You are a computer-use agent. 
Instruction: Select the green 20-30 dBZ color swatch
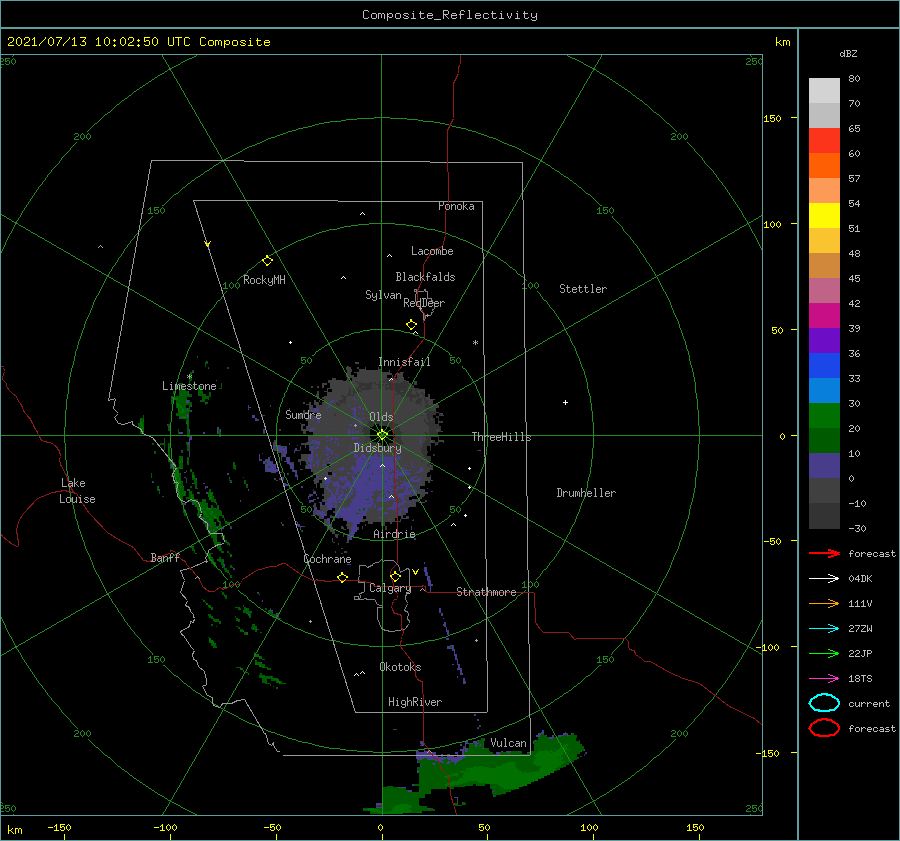click(824, 415)
